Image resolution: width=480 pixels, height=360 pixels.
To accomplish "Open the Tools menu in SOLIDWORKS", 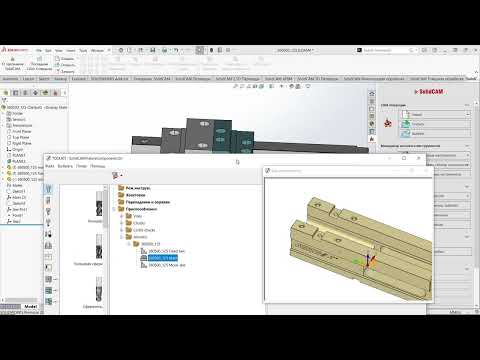I will click(83, 50).
